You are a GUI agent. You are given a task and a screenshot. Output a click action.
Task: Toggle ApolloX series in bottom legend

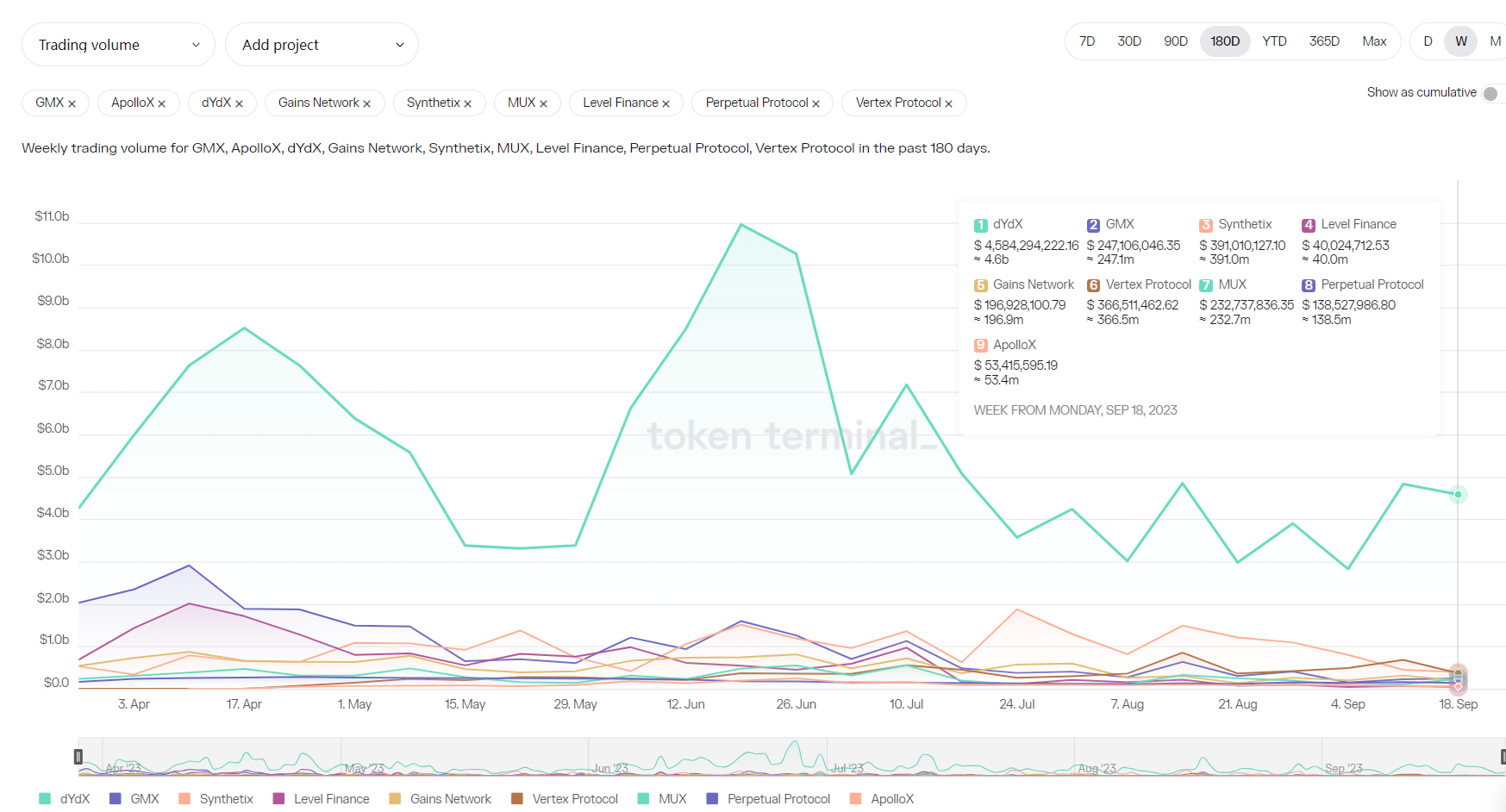tap(882, 799)
